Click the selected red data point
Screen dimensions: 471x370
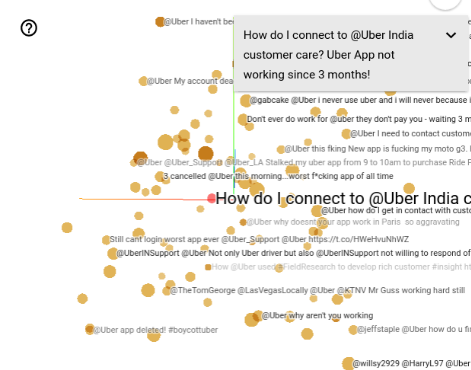coord(211,199)
